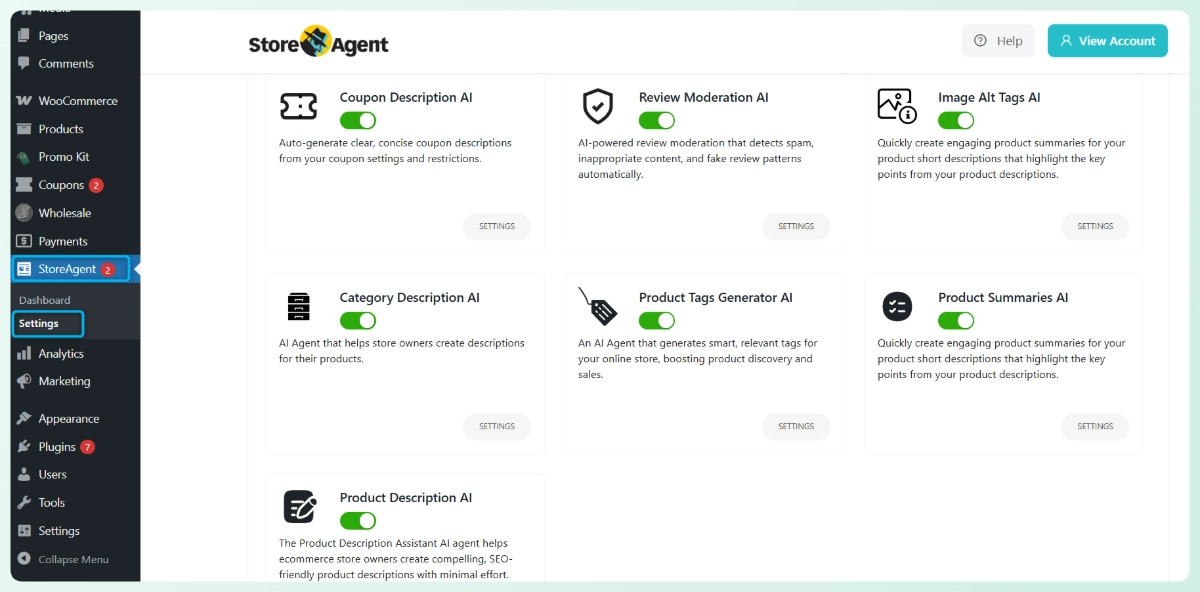This screenshot has height=592, width=1200.
Task: Go to Analytics in the sidebar
Action: pos(61,354)
